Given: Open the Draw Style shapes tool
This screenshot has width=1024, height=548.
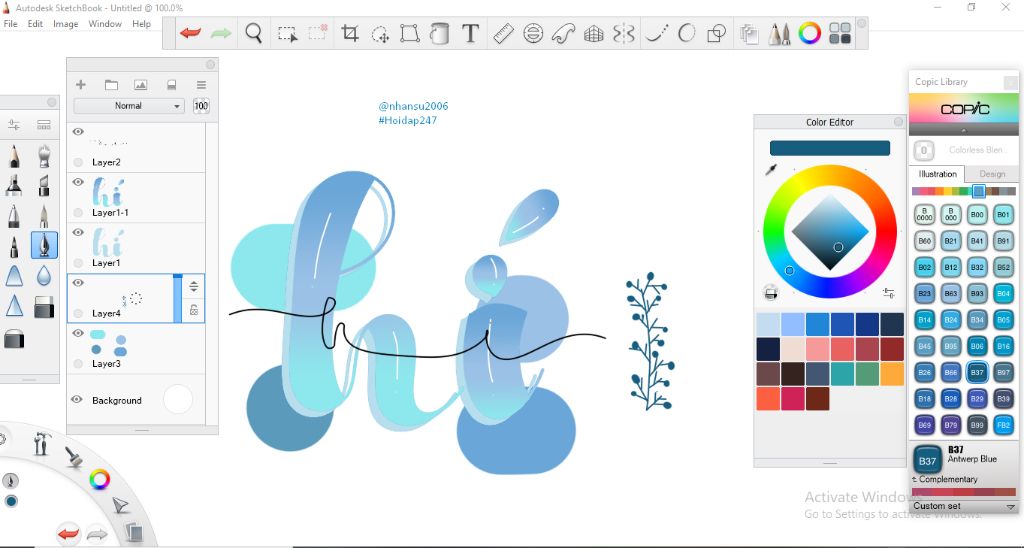Looking at the screenshot, I should [717, 33].
